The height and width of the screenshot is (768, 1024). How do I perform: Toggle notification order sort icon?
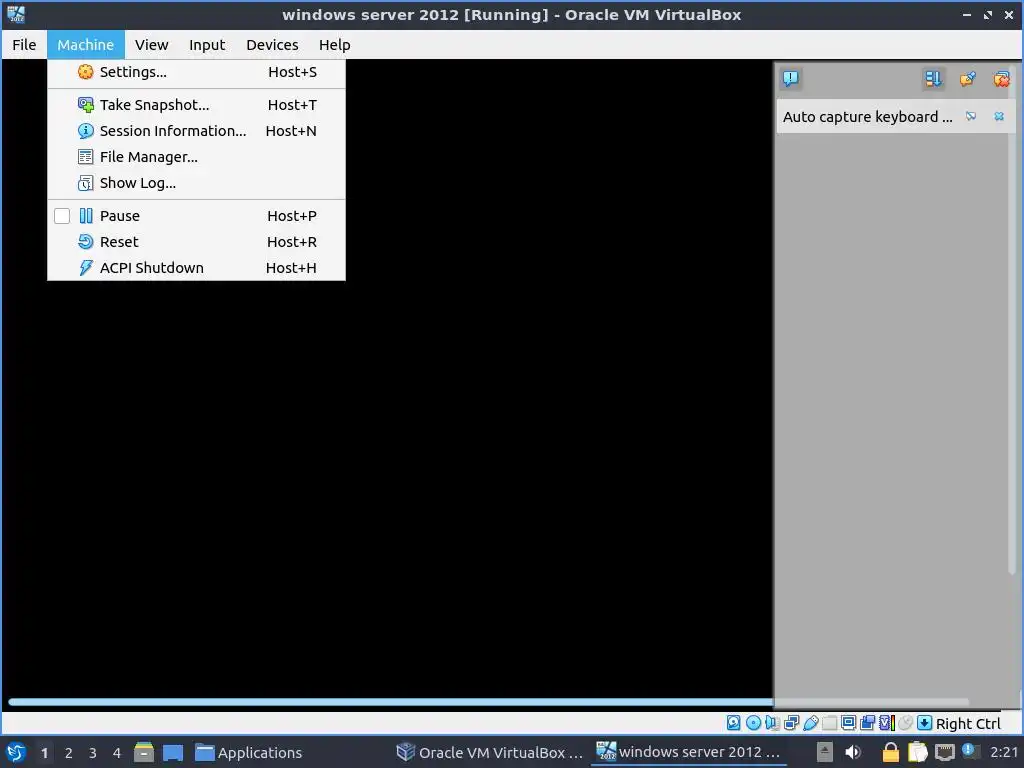933,79
